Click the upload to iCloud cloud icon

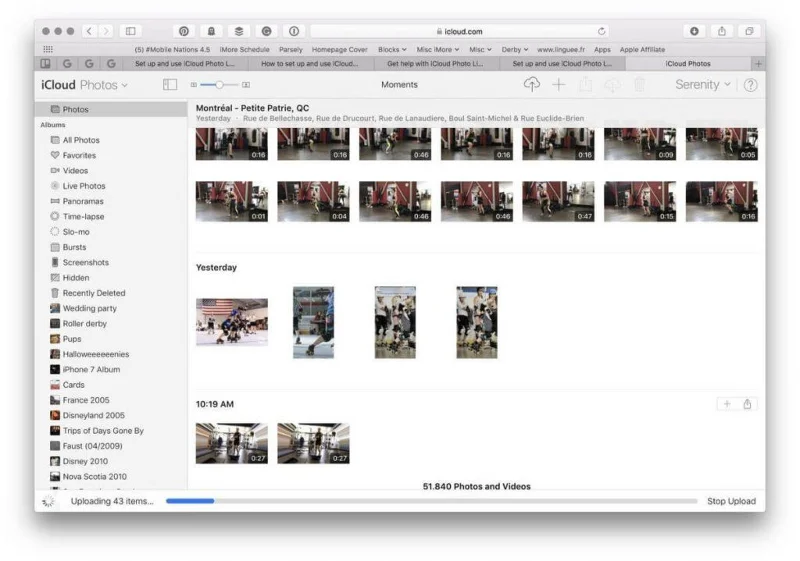click(531, 85)
